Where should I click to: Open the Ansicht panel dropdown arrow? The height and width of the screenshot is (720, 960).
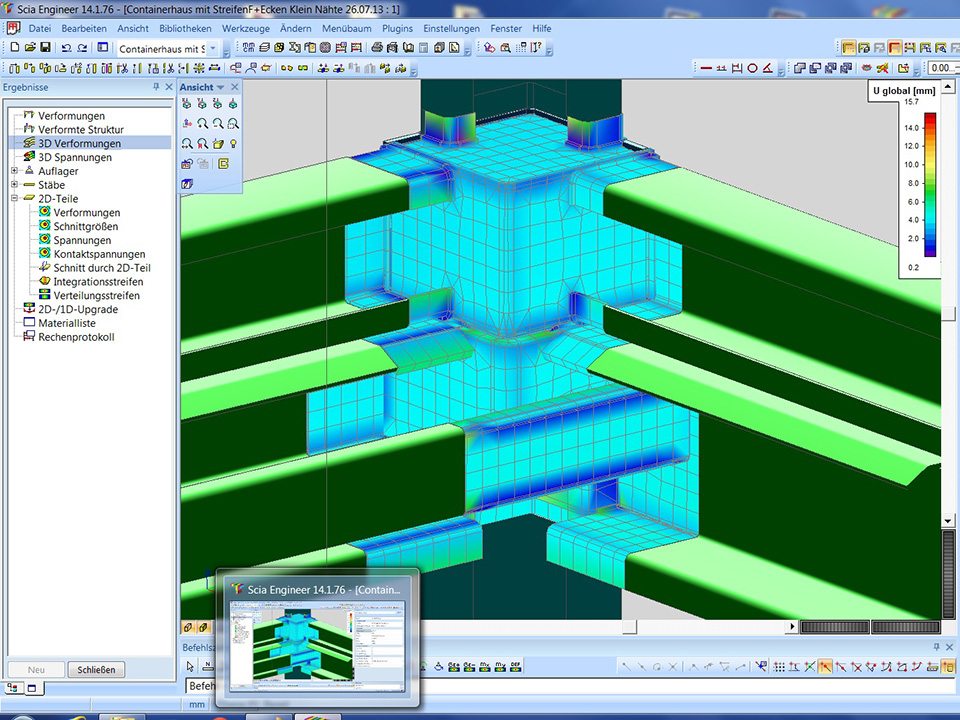(x=221, y=87)
